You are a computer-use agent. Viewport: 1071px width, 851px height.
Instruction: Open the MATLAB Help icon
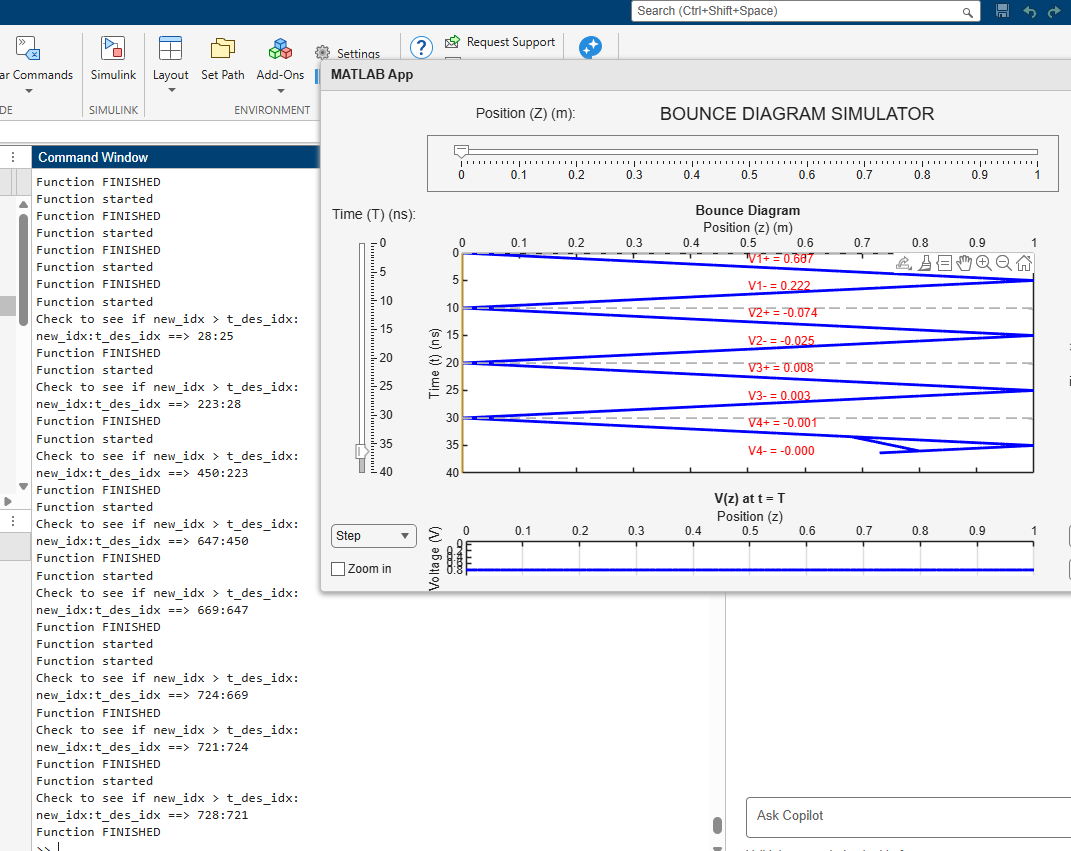click(x=421, y=48)
